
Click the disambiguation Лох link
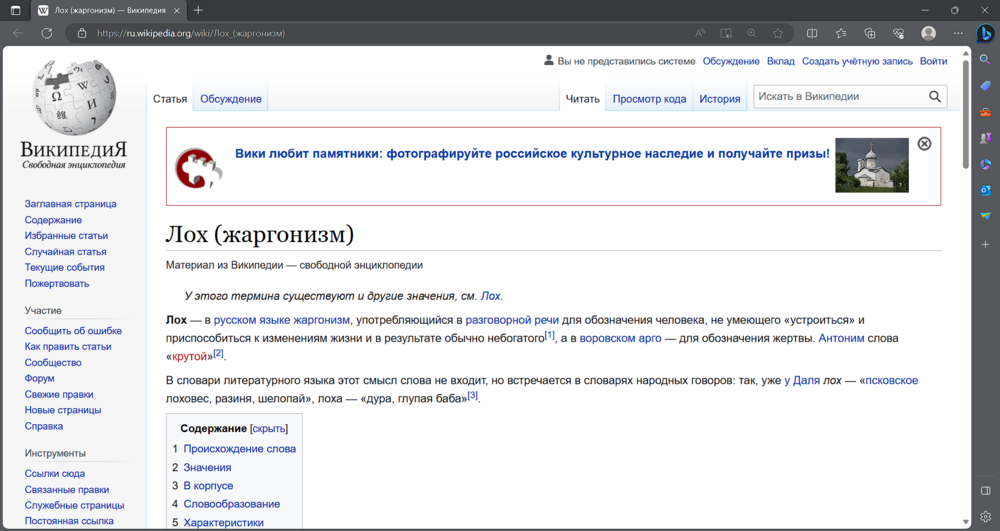(x=490, y=296)
